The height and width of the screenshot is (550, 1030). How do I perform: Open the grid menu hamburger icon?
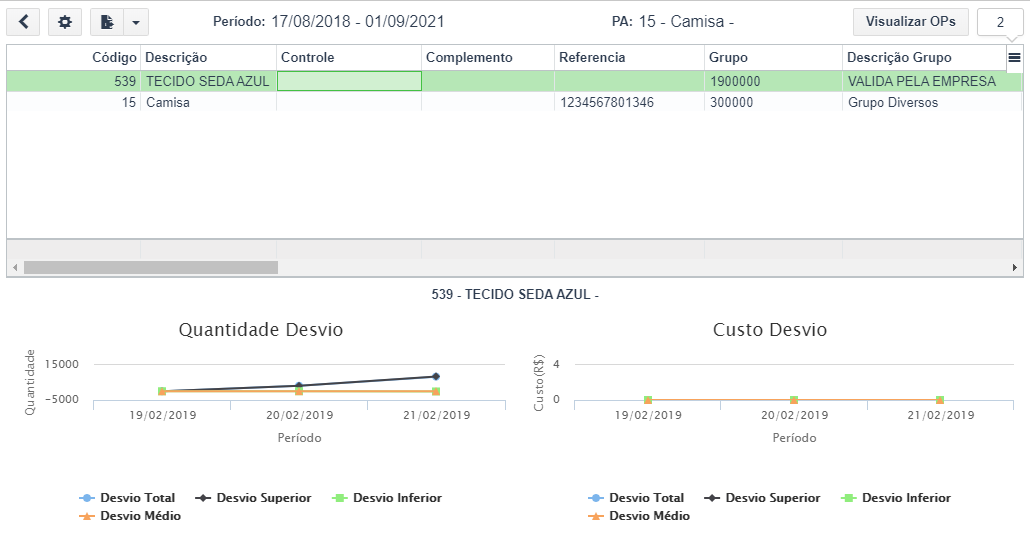point(1014,58)
